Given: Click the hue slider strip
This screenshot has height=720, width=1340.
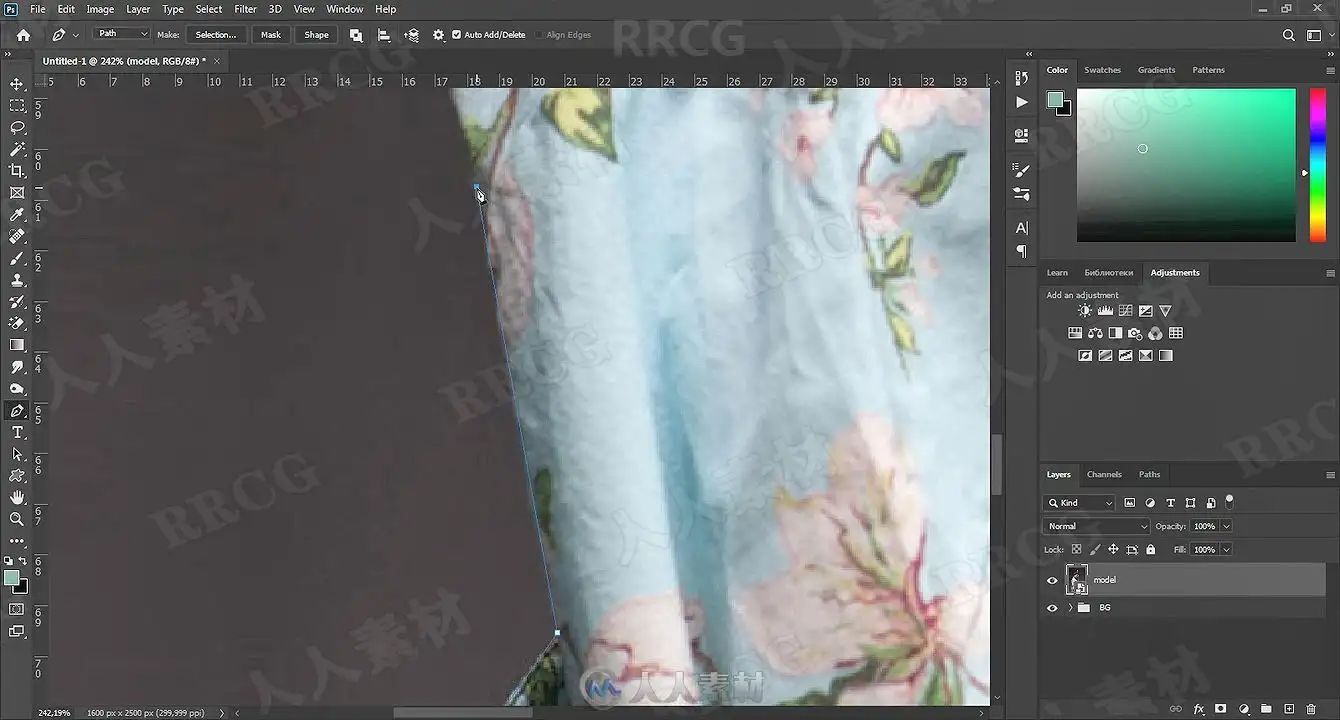Looking at the screenshot, I should pyautogui.click(x=1316, y=165).
